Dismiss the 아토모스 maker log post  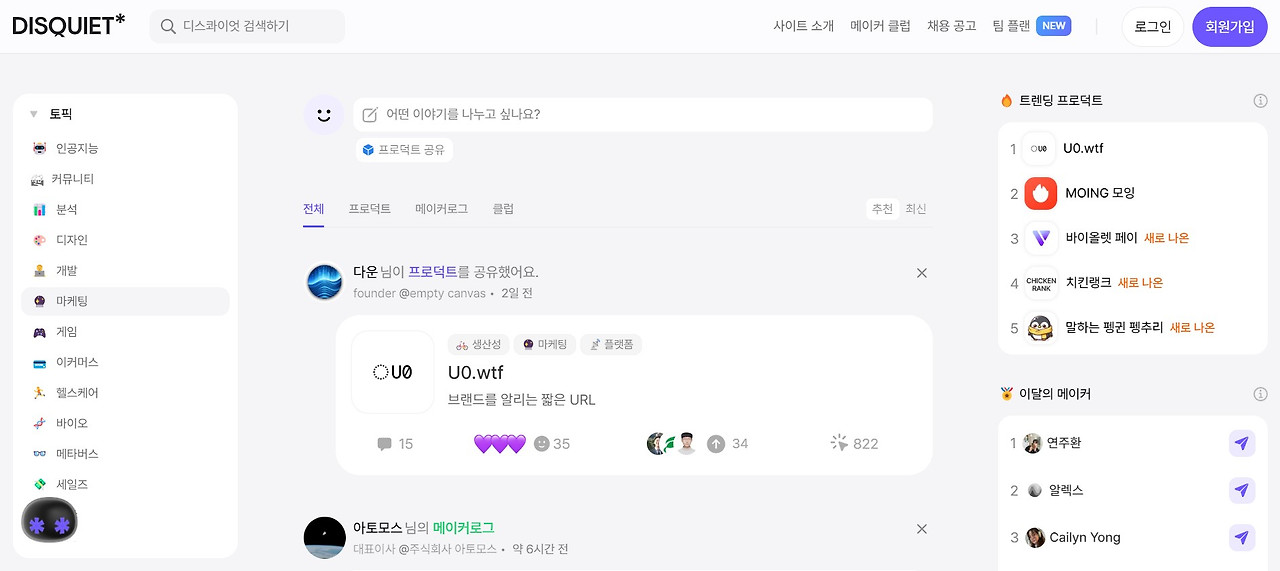coord(922,529)
